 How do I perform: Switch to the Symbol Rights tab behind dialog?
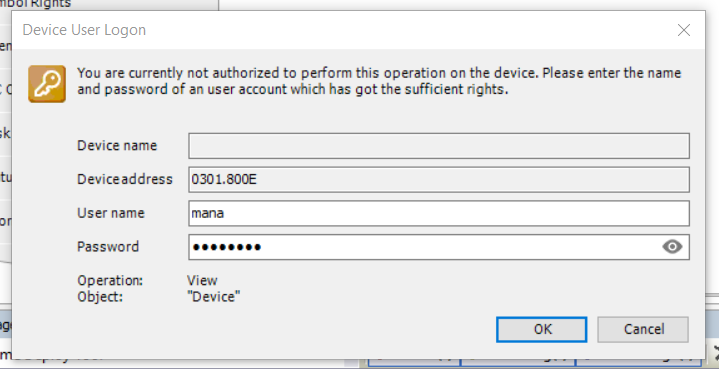(x=35, y=4)
